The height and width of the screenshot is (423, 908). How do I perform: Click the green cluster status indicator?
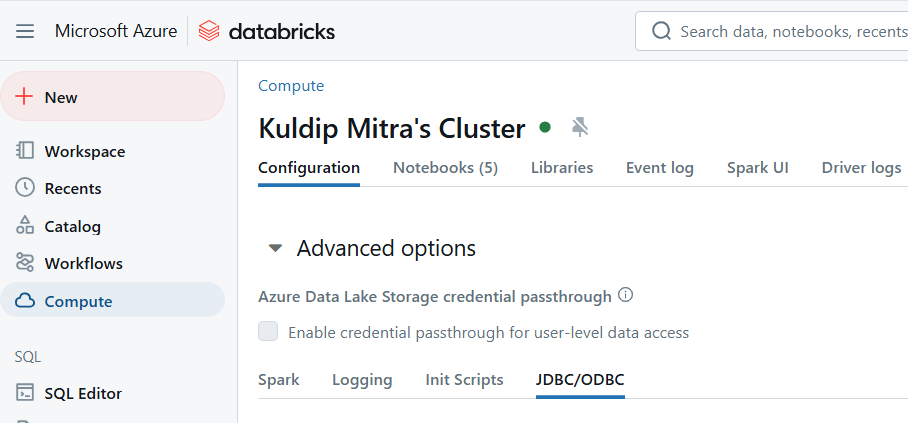(545, 127)
